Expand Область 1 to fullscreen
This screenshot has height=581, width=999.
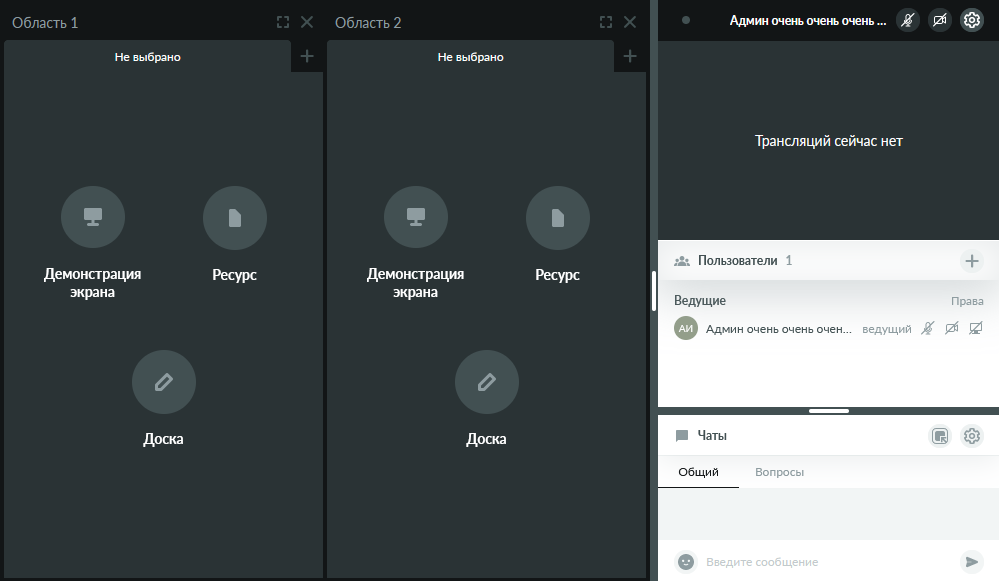(x=283, y=22)
